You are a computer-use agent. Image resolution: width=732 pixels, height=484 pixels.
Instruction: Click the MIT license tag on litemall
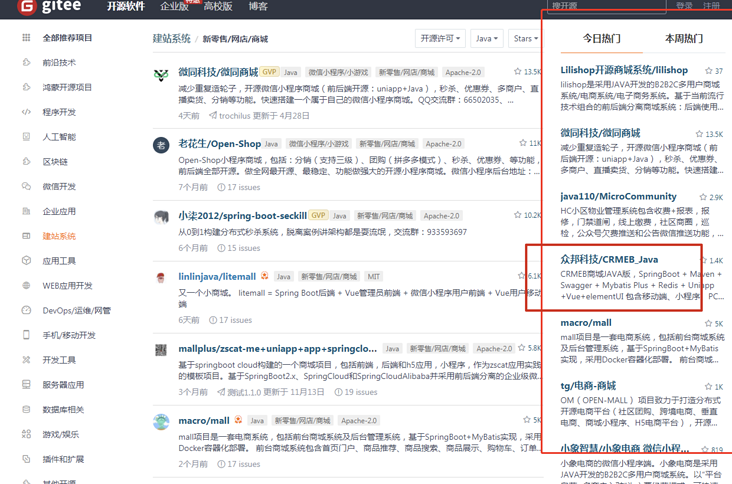(x=373, y=277)
